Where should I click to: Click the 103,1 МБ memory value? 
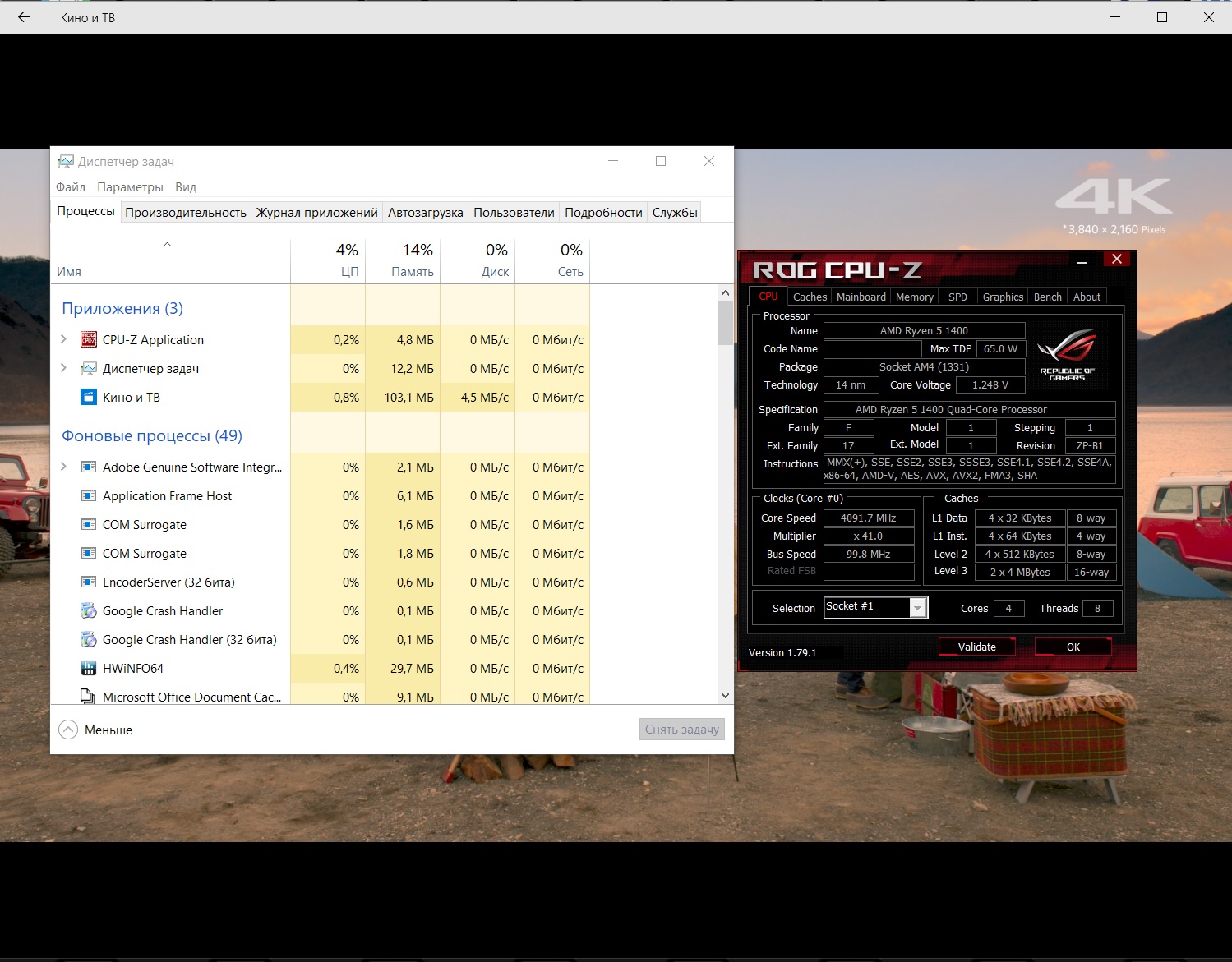point(408,397)
